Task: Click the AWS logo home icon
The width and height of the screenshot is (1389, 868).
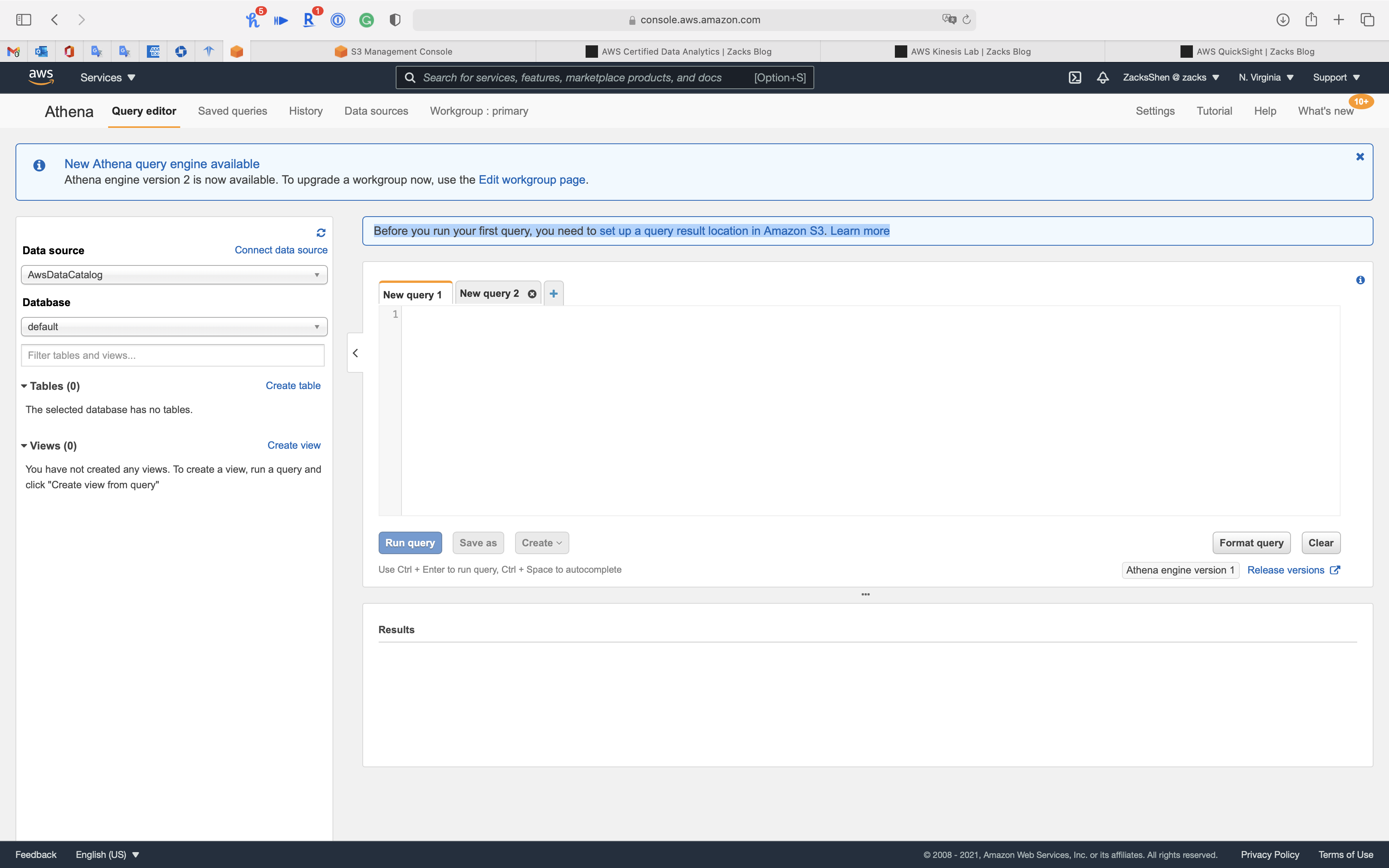Action: point(41,77)
